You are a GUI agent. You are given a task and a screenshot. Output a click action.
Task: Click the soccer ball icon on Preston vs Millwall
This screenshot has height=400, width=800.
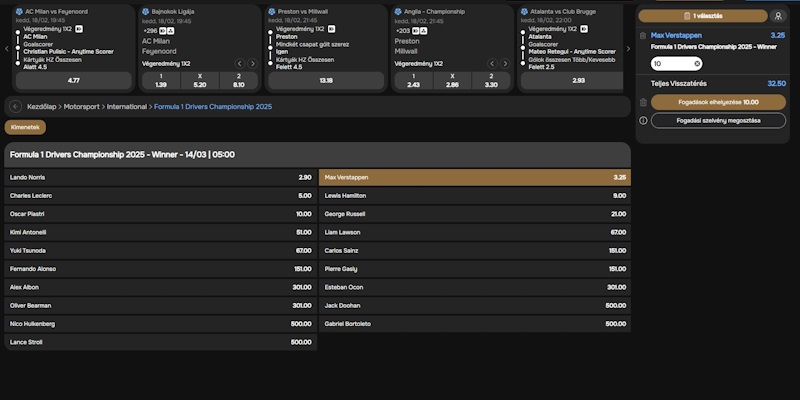click(272, 11)
